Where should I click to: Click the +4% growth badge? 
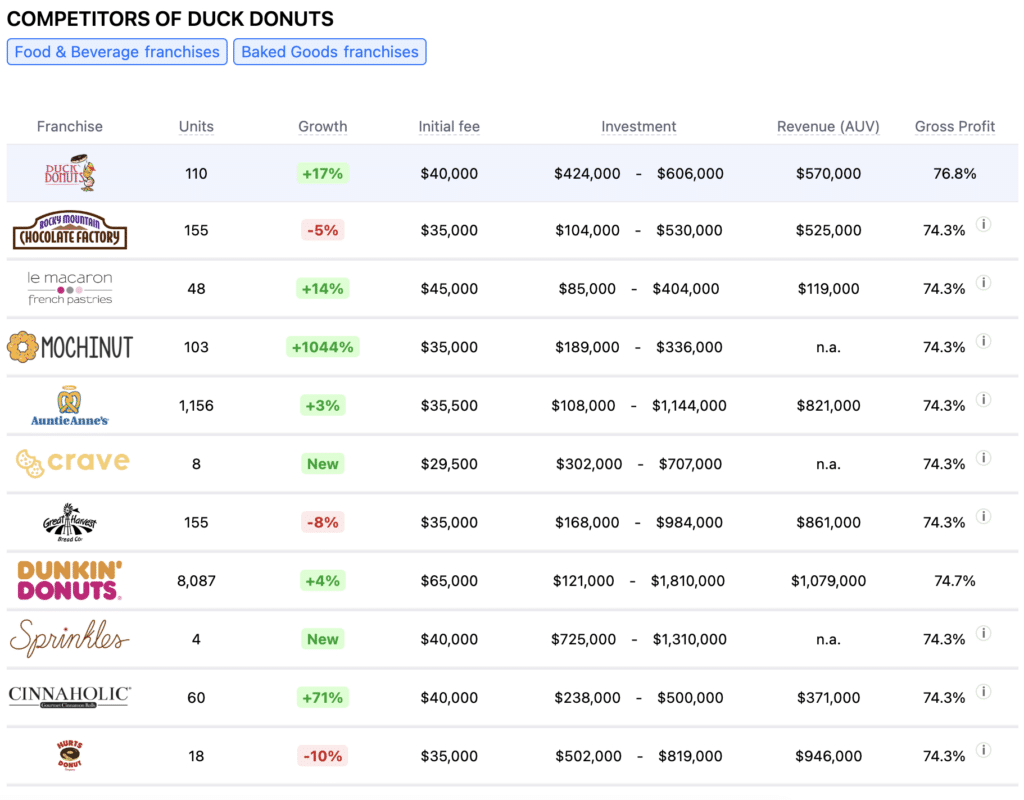pos(323,581)
